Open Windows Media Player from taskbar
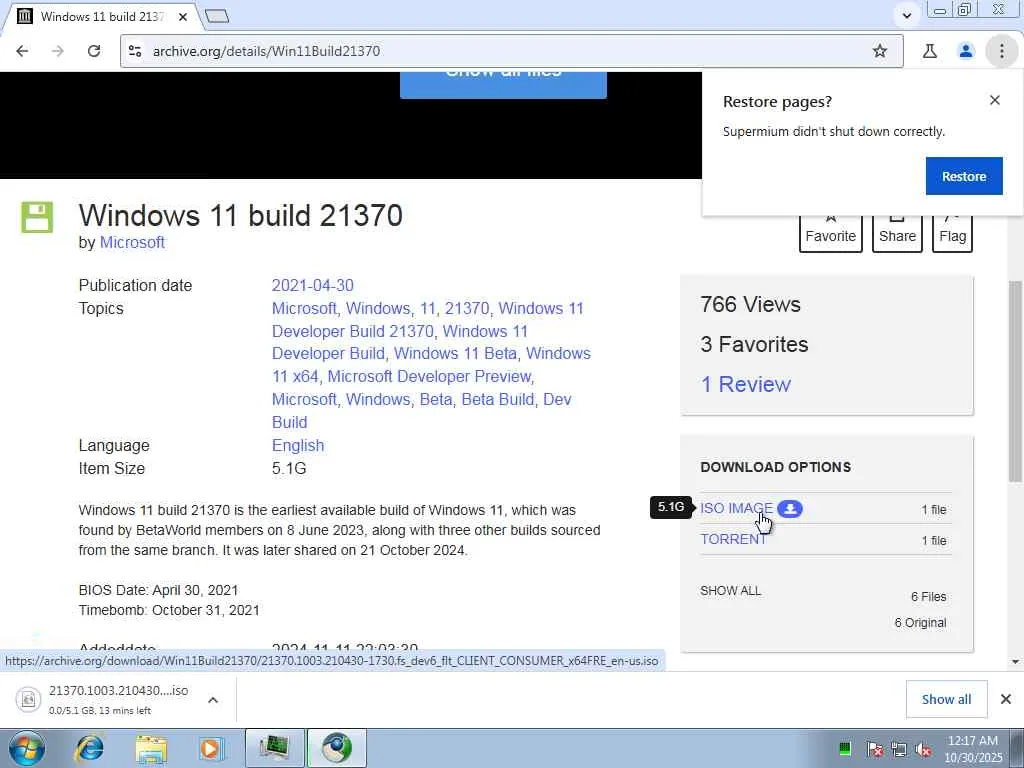This screenshot has width=1024, height=768. (x=212, y=748)
